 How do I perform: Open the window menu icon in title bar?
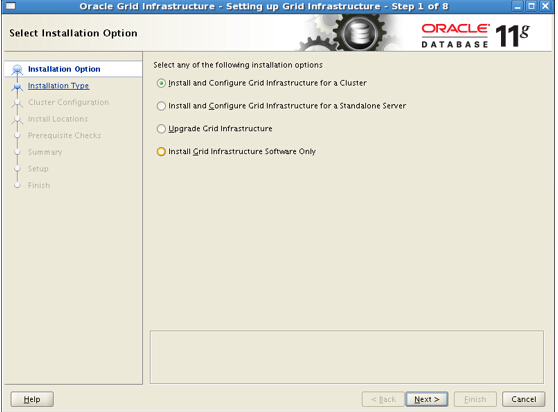[x=11, y=6]
